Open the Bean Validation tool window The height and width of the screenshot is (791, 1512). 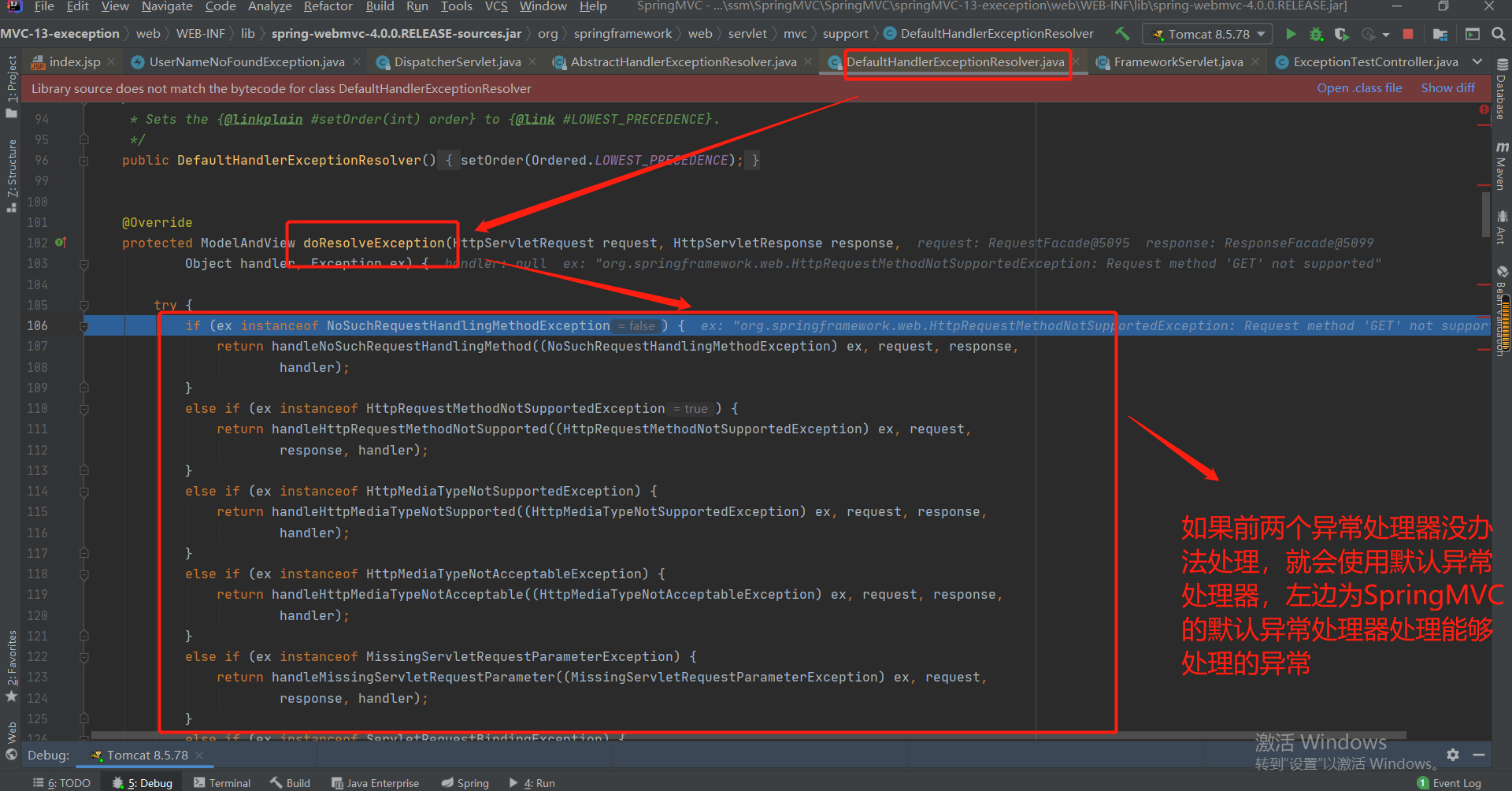(x=1502, y=312)
